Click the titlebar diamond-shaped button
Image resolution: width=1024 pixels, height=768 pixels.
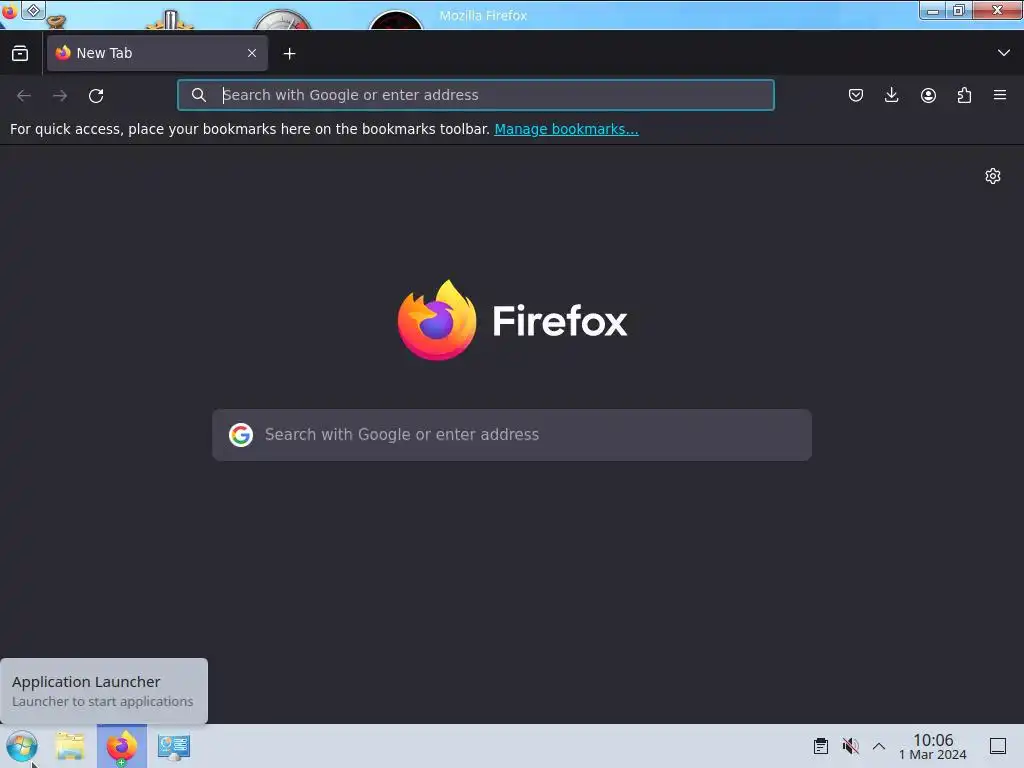click(x=33, y=10)
